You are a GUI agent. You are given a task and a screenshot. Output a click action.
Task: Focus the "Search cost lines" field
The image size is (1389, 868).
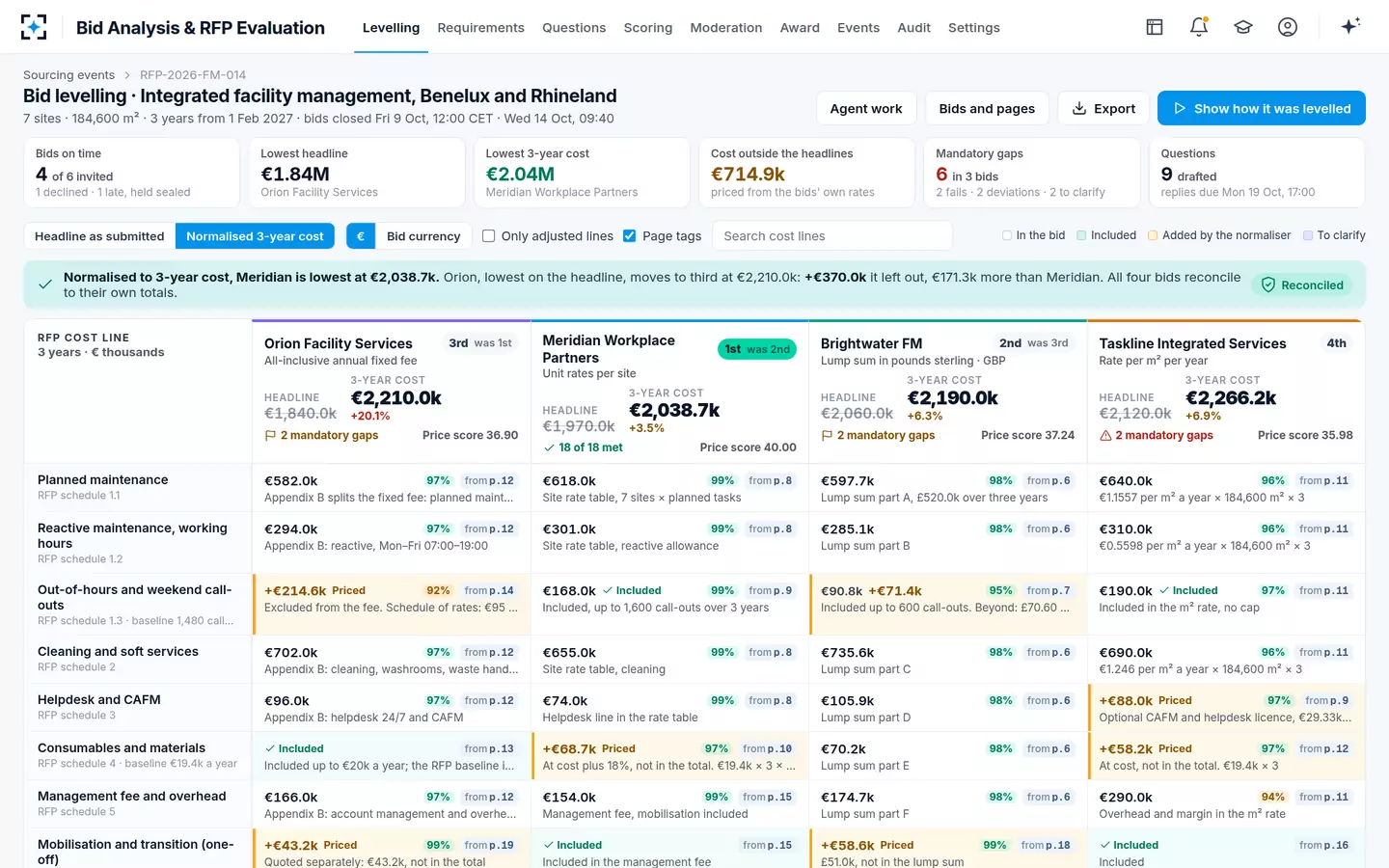tap(831, 236)
